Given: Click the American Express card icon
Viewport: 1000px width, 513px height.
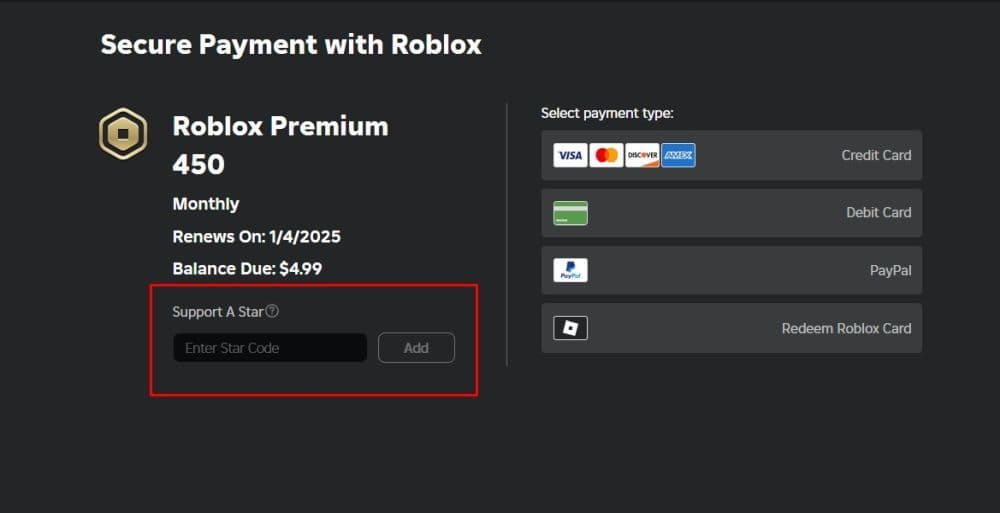Looking at the screenshot, I should 678,155.
